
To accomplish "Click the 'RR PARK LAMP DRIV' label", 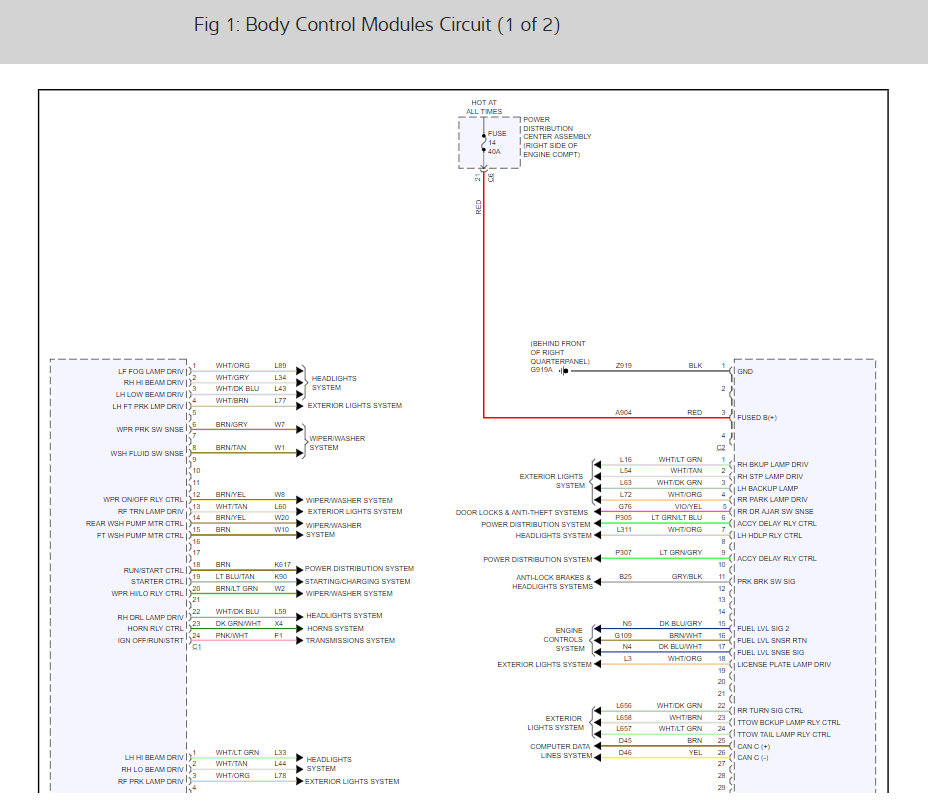I will [772, 500].
